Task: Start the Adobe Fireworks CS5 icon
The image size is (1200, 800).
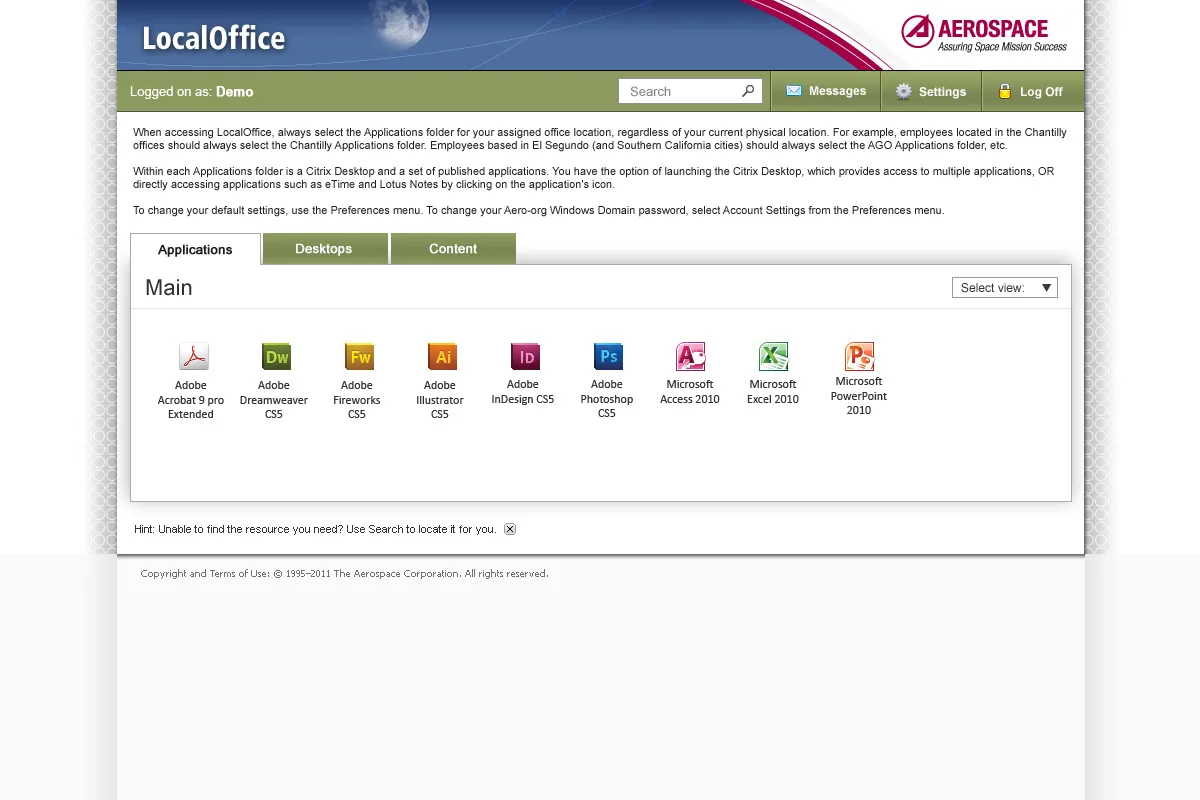Action: tap(359, 356)
